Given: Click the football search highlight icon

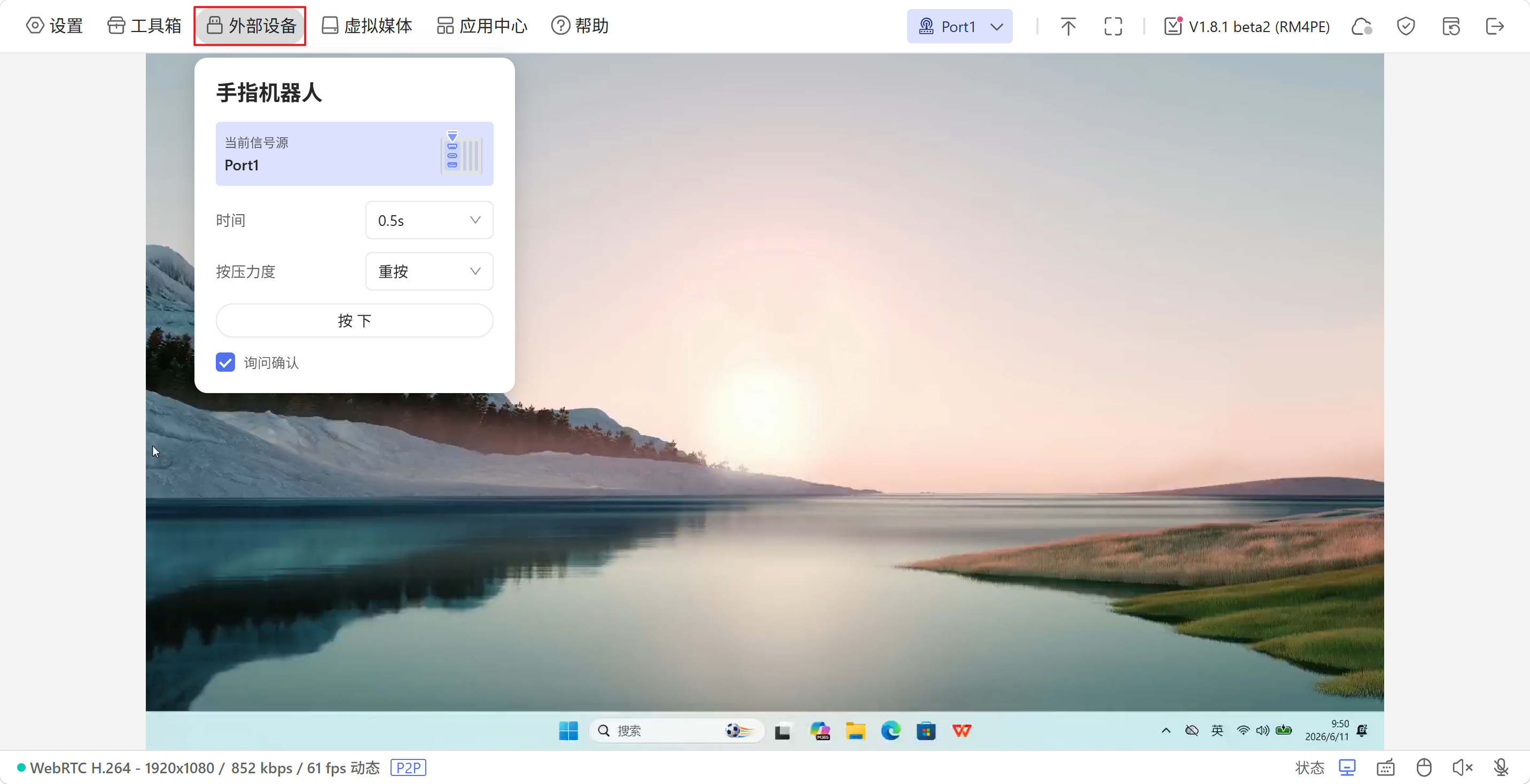Looking at the screenshot, I should 739,731.
